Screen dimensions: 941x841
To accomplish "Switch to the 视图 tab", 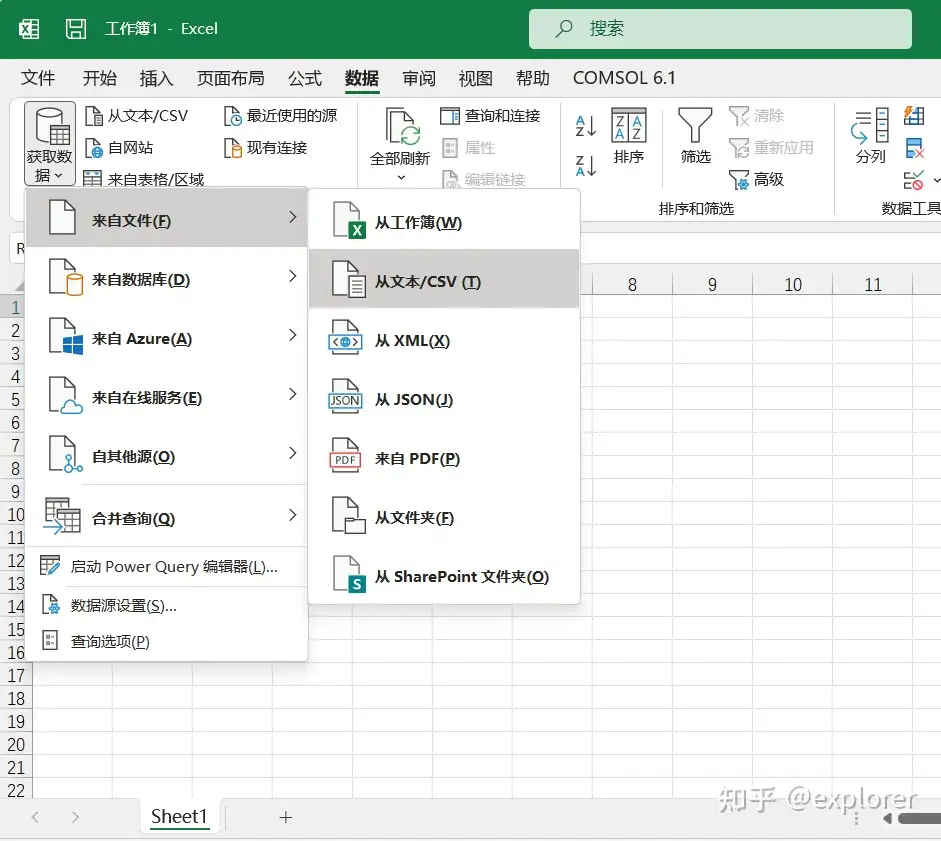I will tap(475, 78).
